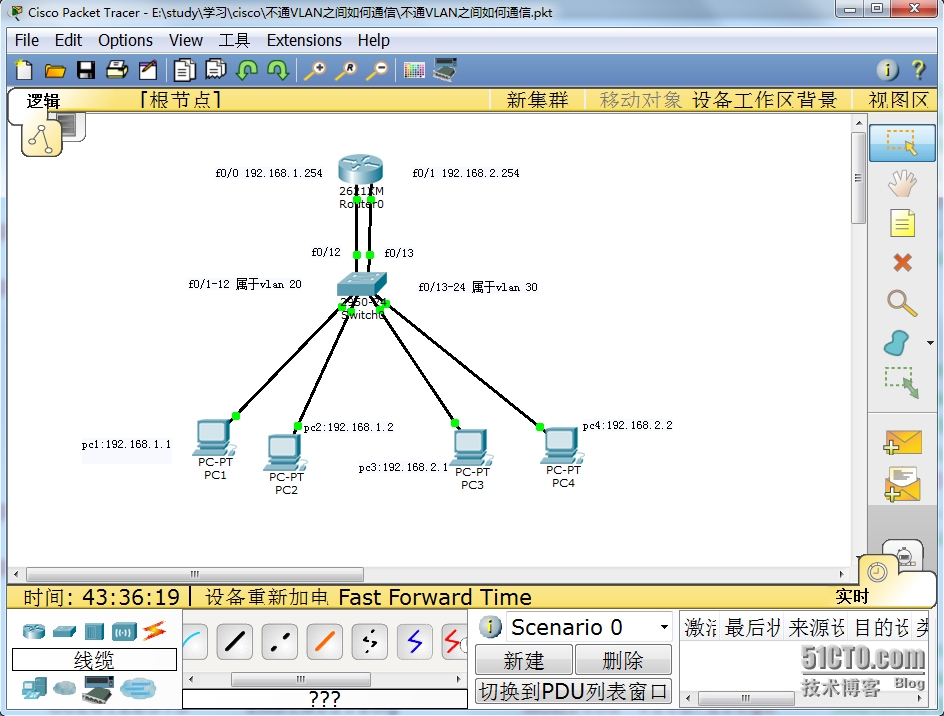This screenshot has width=944, height=716.
Task: Click the Zoom Out magnifier icon
Action: click(377, 71)
